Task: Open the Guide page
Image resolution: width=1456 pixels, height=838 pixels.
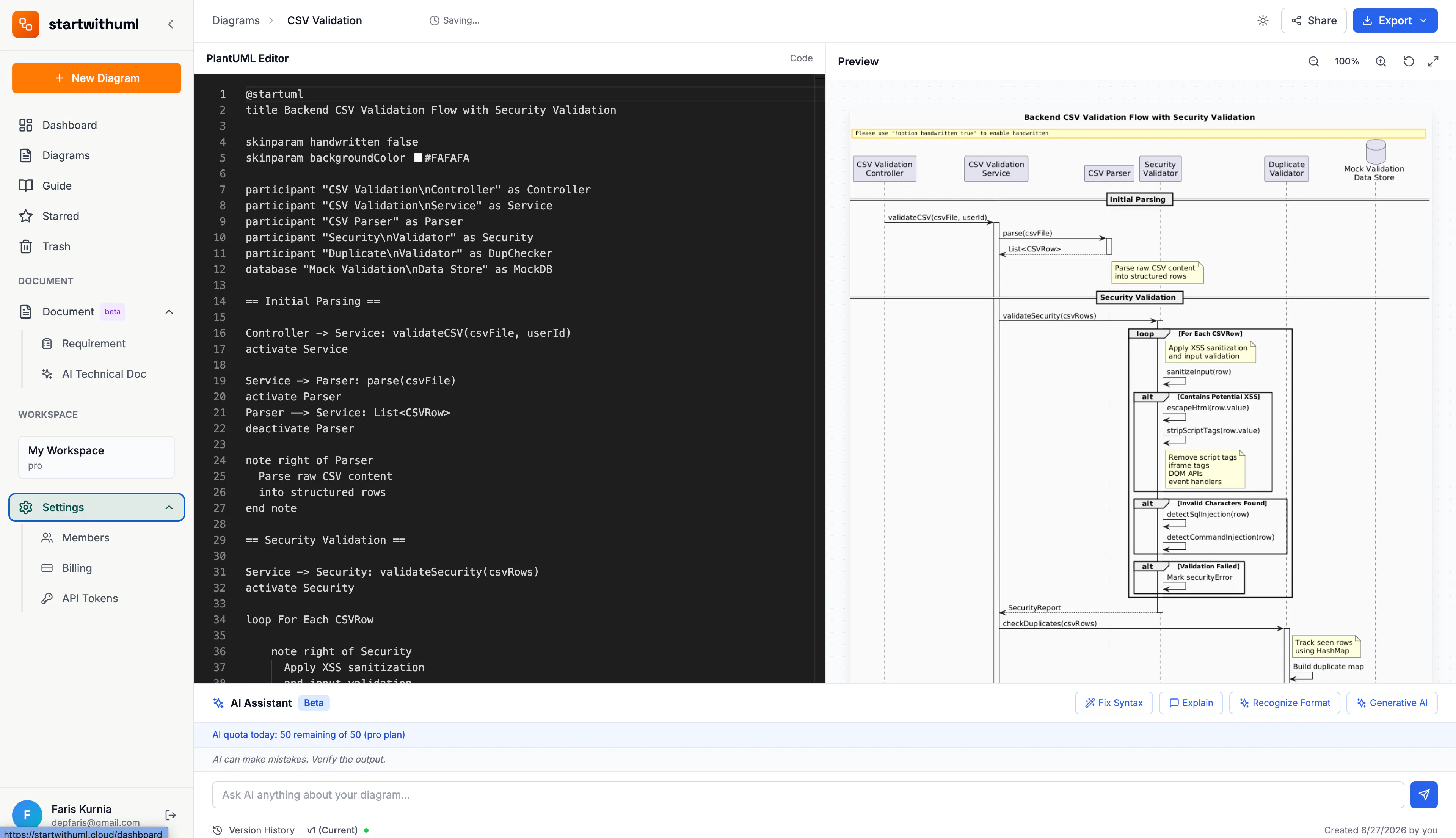Action: click(x=97, y=185)
